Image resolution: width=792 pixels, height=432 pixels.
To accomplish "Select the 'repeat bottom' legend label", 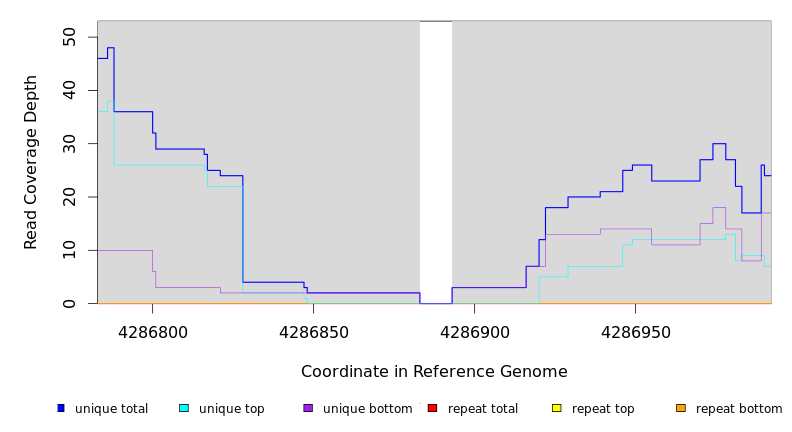I will coord(739,409).
